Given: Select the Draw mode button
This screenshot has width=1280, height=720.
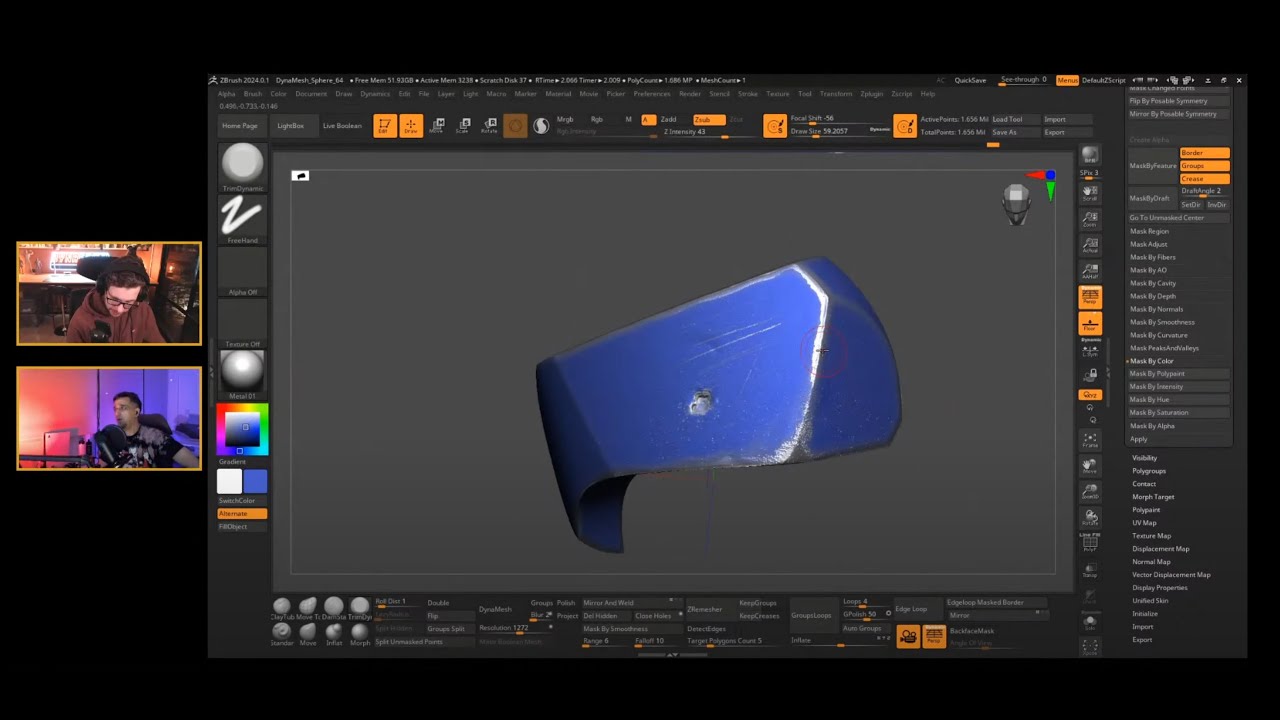Looking at the screenshot, I should click(x=410, y=125).
